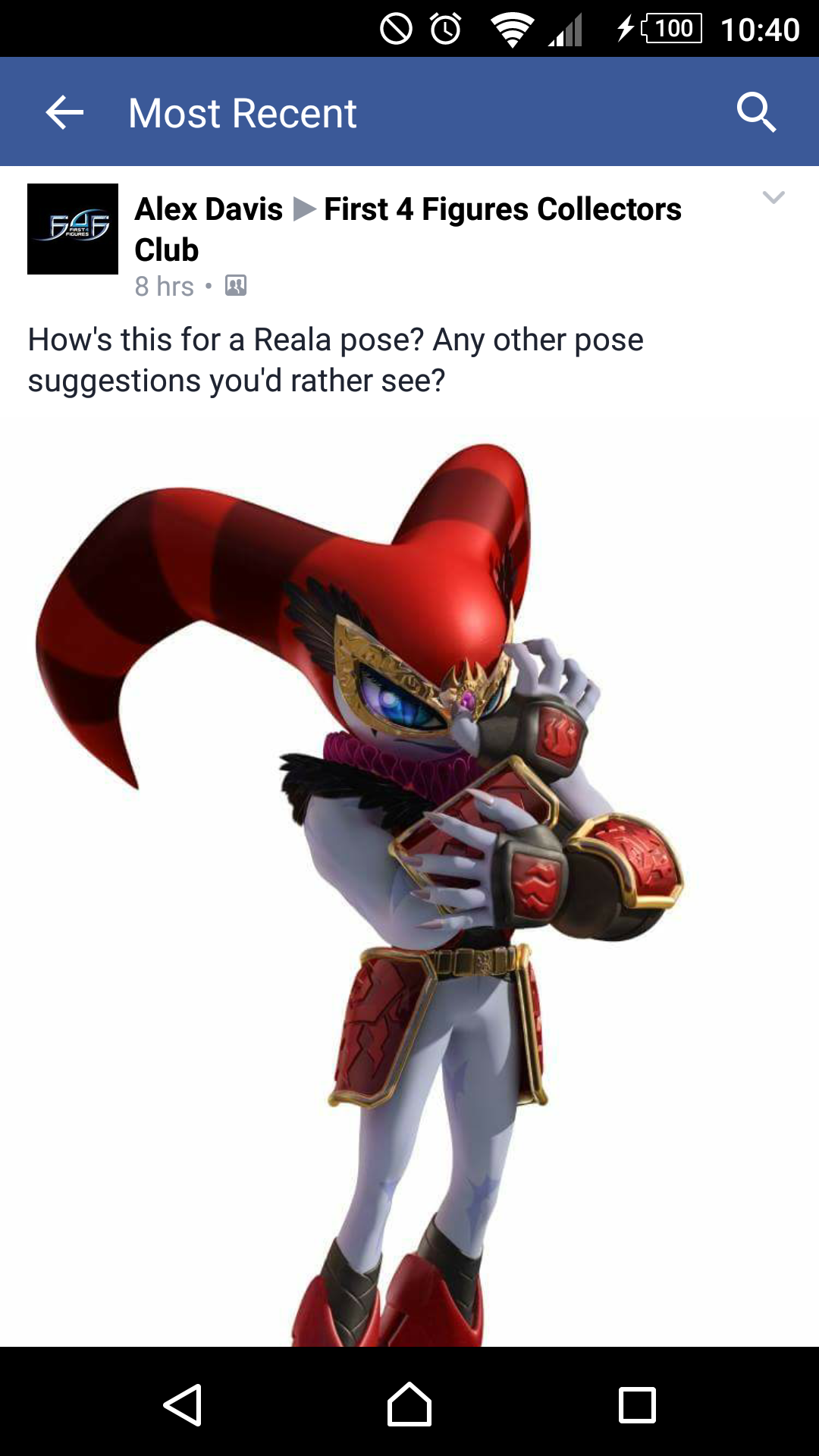Open First 4 Figures Collectors Club group

[x=408, y=229]
